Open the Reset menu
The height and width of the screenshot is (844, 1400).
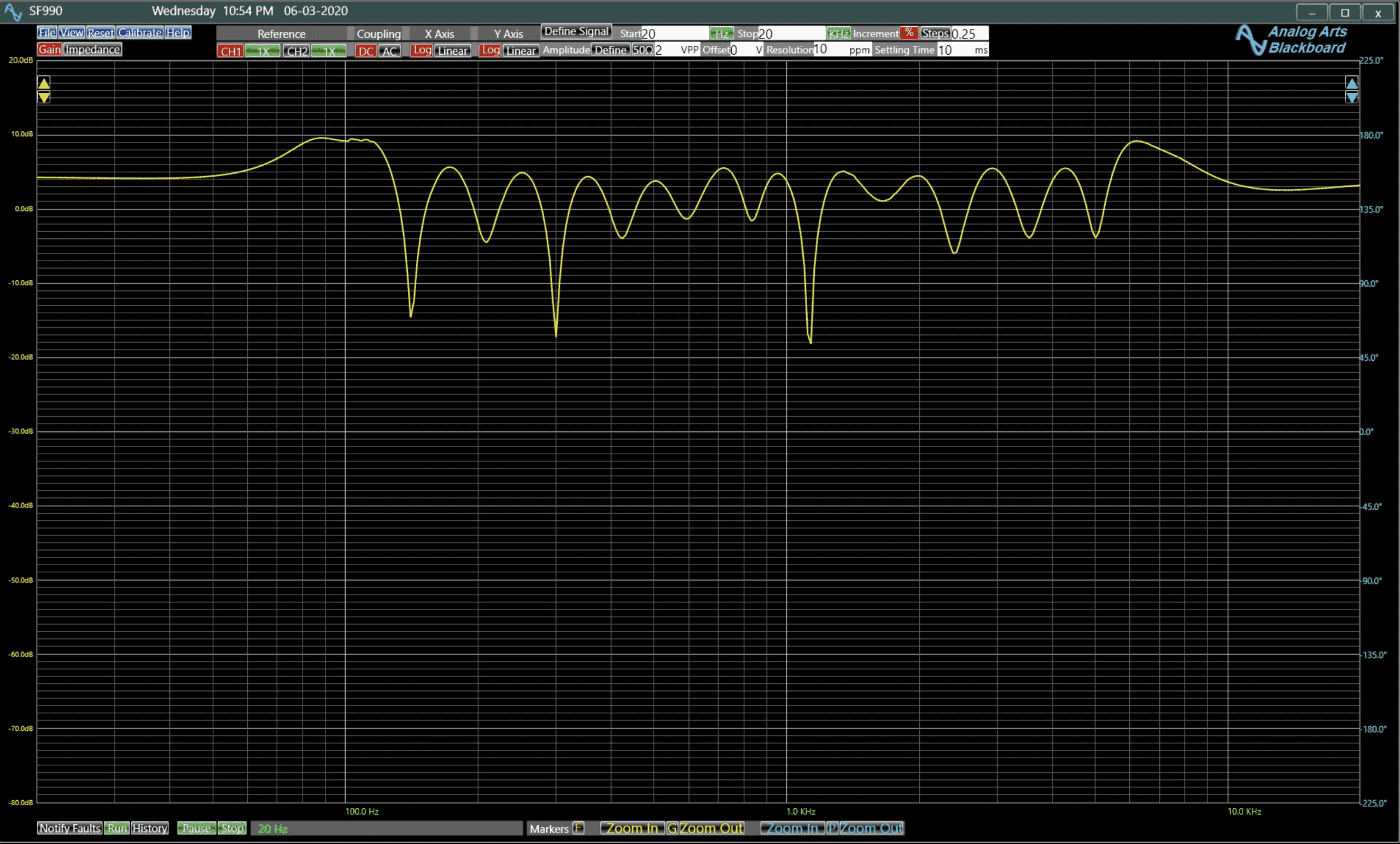click(x=101, y=32)
